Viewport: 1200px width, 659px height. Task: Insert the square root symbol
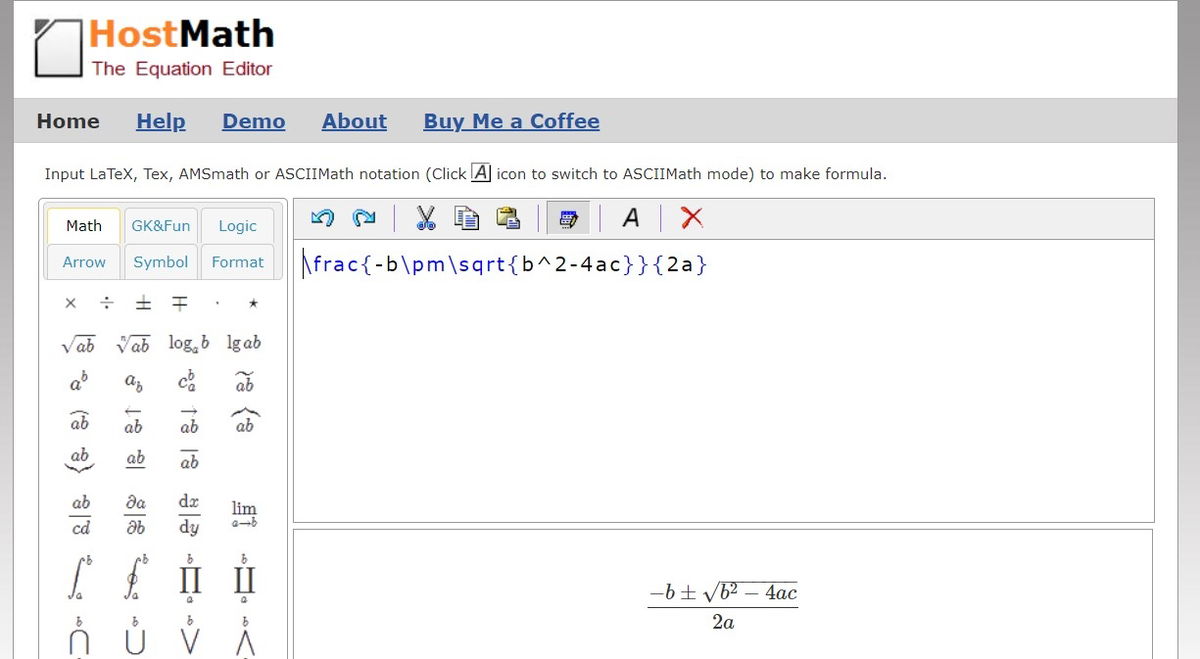(x=79, y=343)
